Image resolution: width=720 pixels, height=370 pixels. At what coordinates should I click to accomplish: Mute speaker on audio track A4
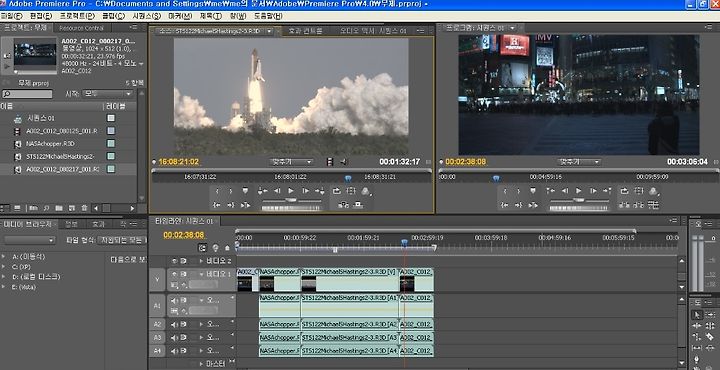tap(174, 351)
